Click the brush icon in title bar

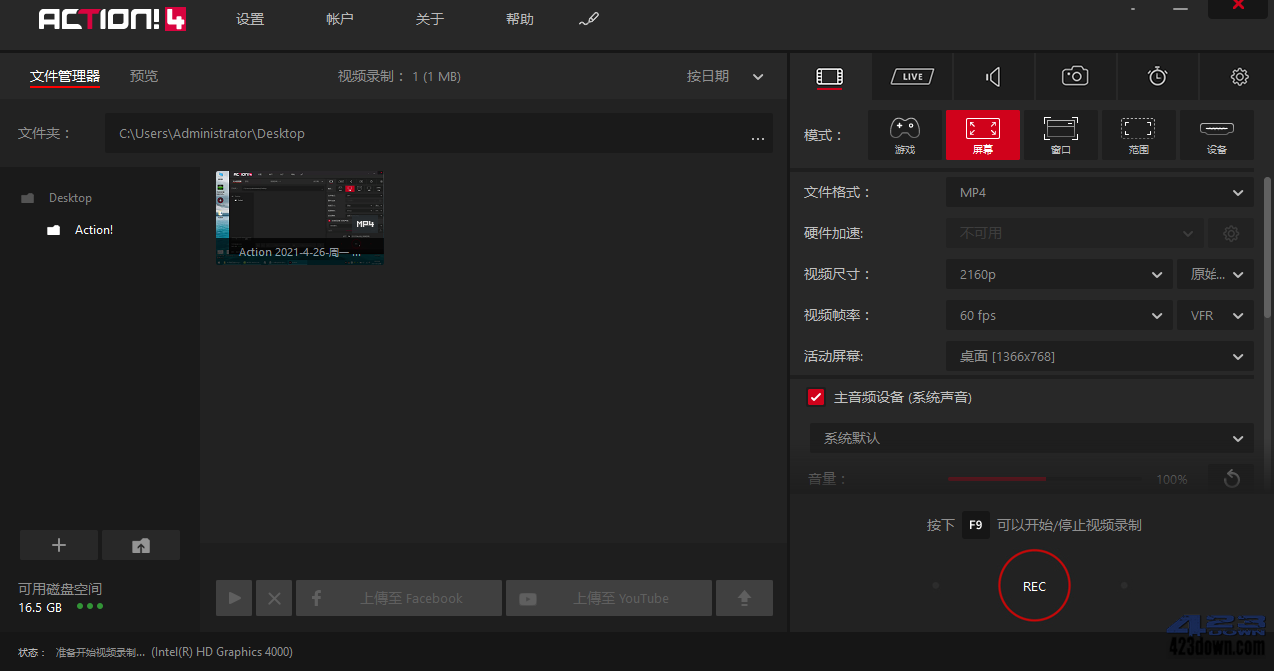[x=589, y=18]
